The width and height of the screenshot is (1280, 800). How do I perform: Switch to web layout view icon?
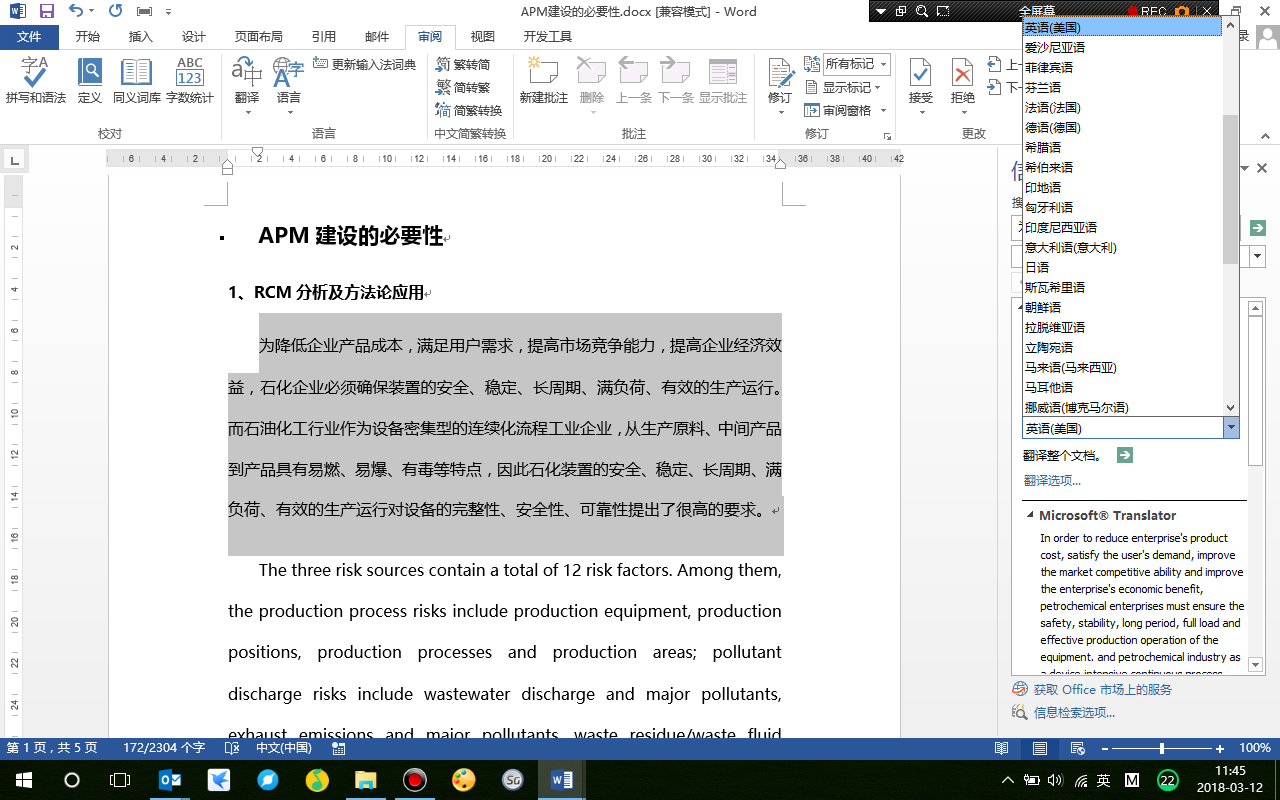click(1078, 748)
